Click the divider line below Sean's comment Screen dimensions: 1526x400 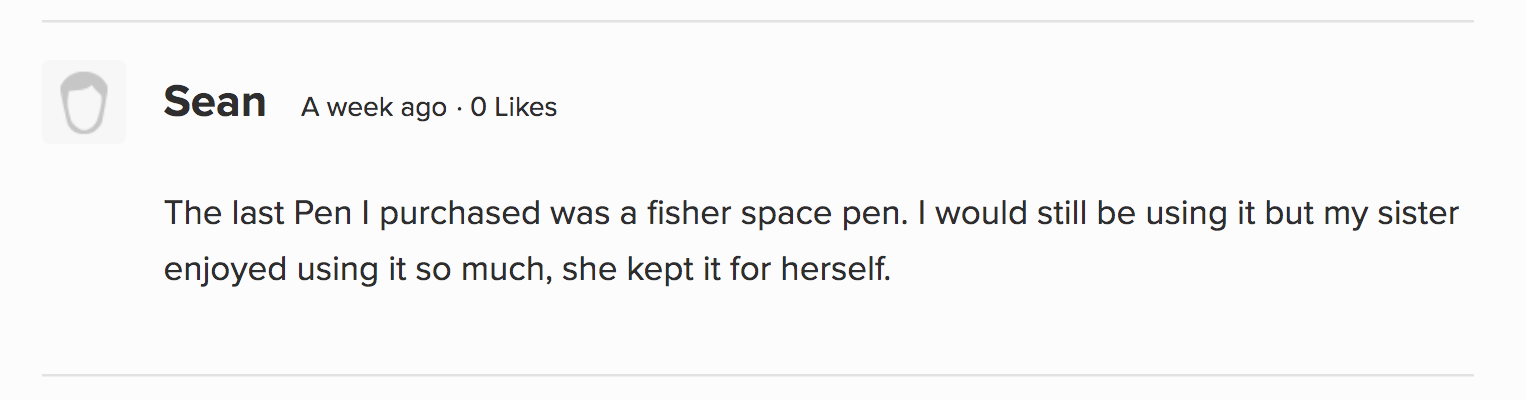(x=757, y=375)
